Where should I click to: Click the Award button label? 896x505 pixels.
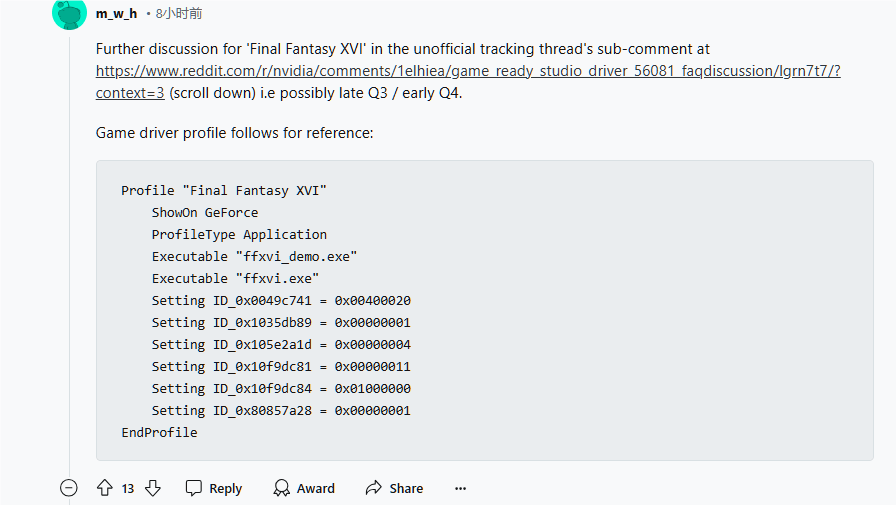coord(315,488)
